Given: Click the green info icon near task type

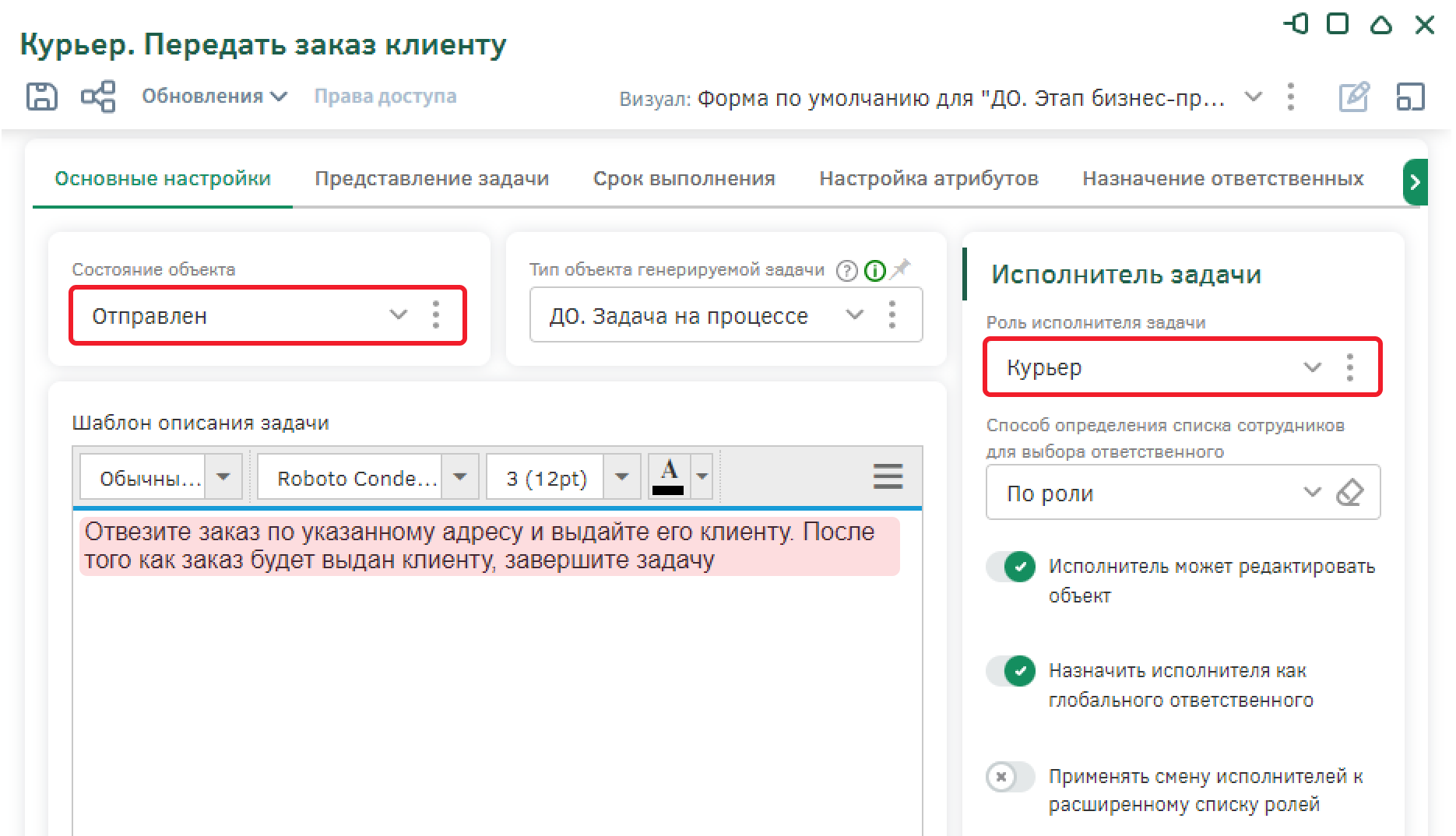Looking at the screenshot, I should [875, 270].
